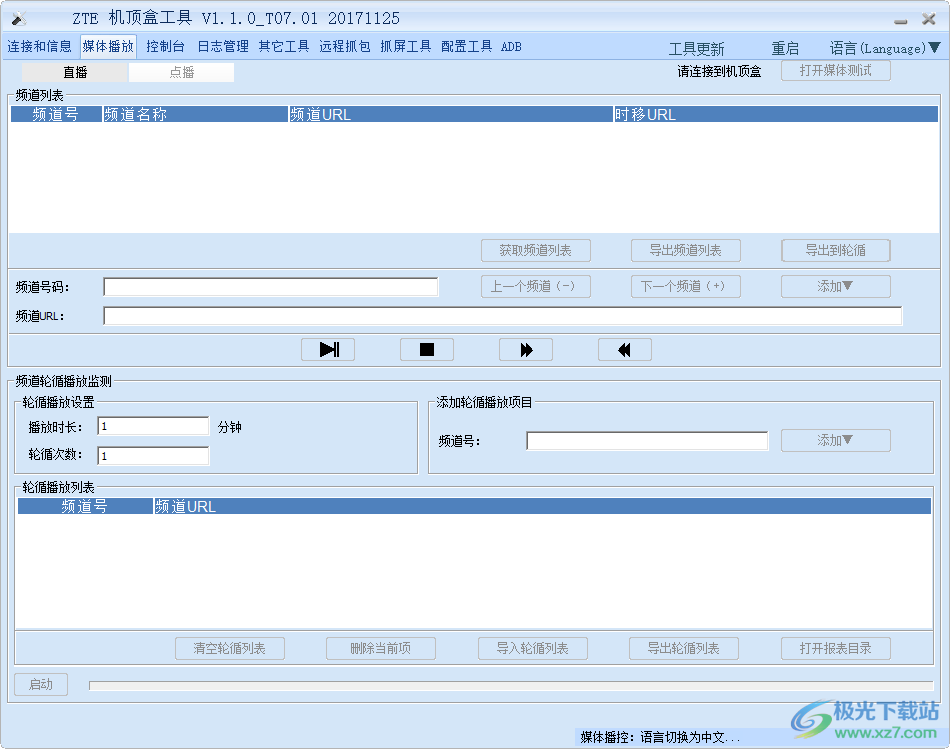Click the rewind button
Image resolution: width=950 pixels, height=749 pixels.
(625, 350)
